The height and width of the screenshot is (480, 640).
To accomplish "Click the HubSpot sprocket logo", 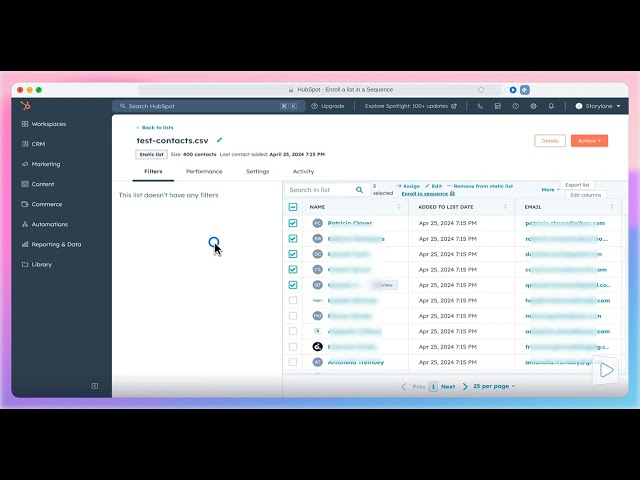I will [25, 106].
